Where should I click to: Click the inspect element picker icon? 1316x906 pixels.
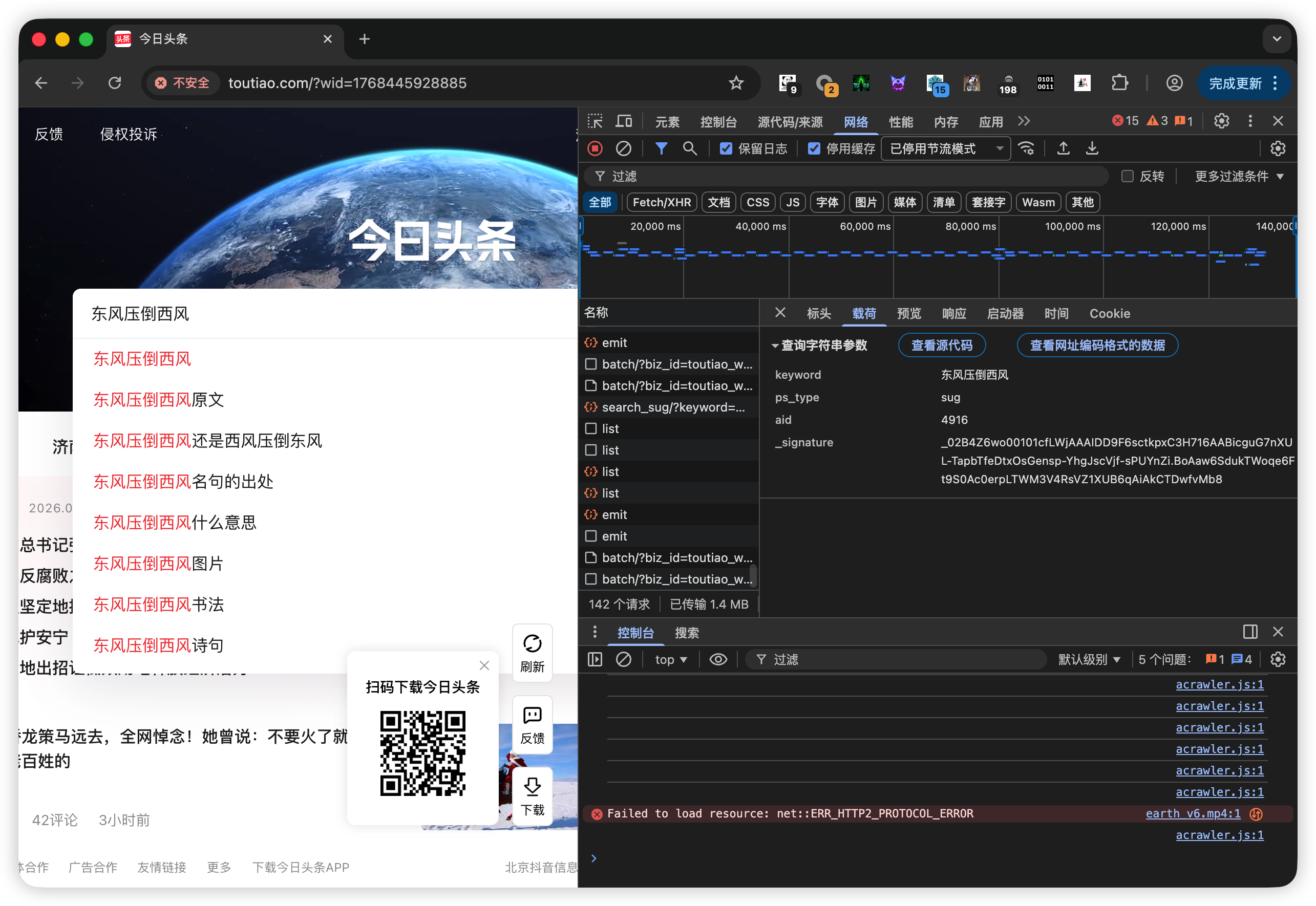tap(595, 121)
